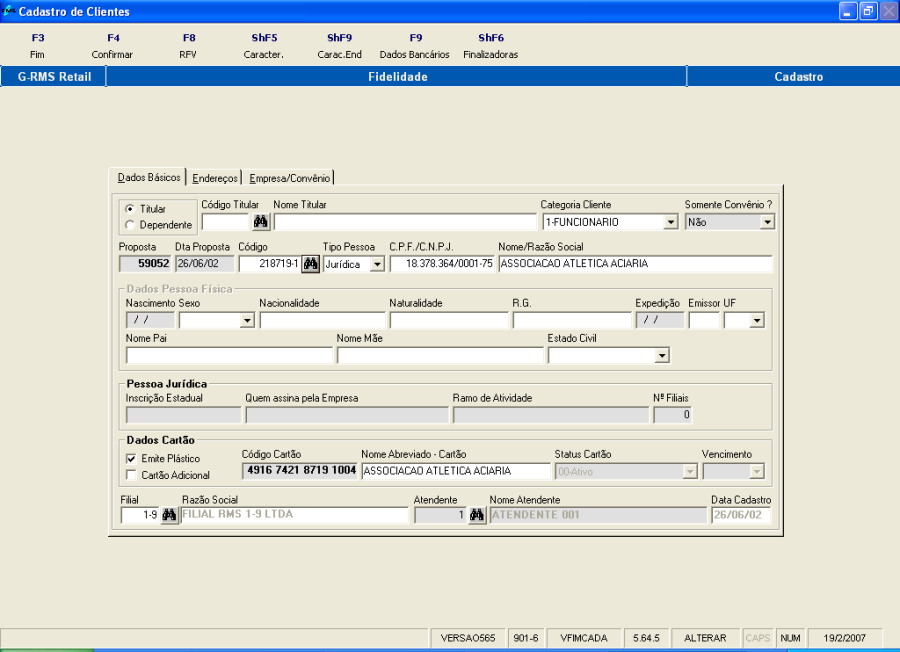Click the C.P.F./C.N.P.J. field
The height and width of the screenshot is (652, 900).
442,264
